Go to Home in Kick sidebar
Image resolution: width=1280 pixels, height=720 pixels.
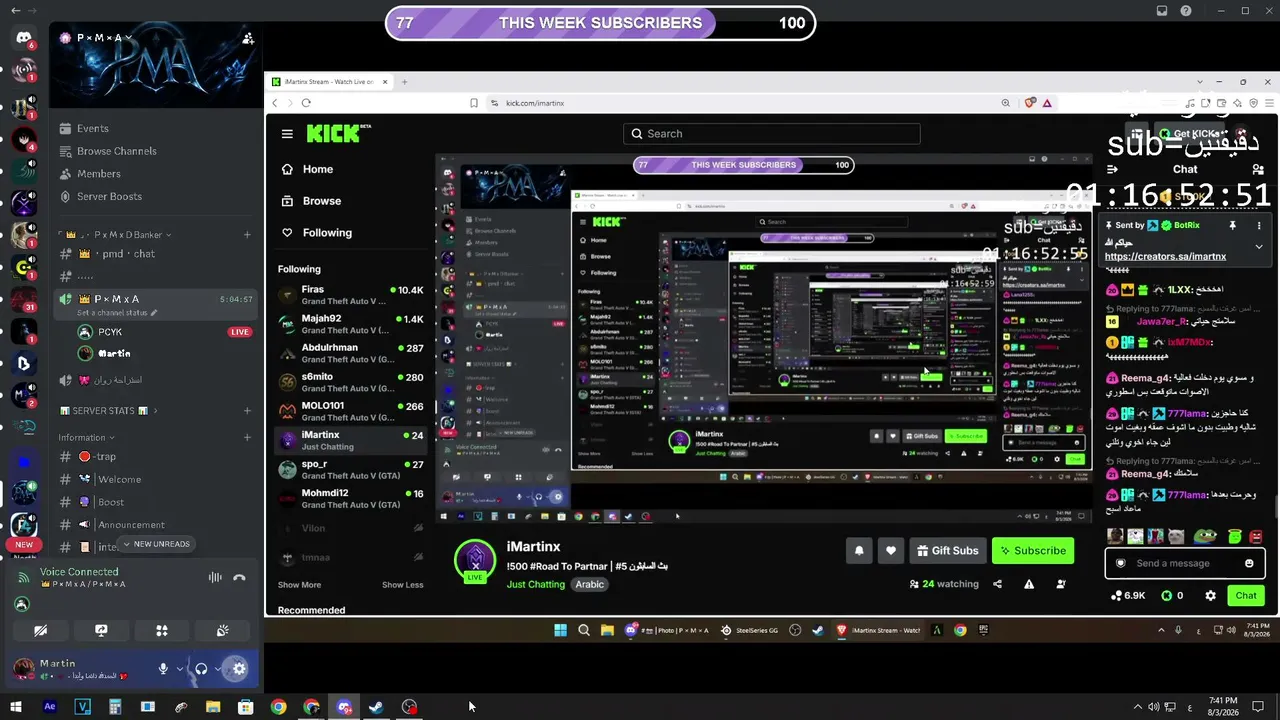306,170
